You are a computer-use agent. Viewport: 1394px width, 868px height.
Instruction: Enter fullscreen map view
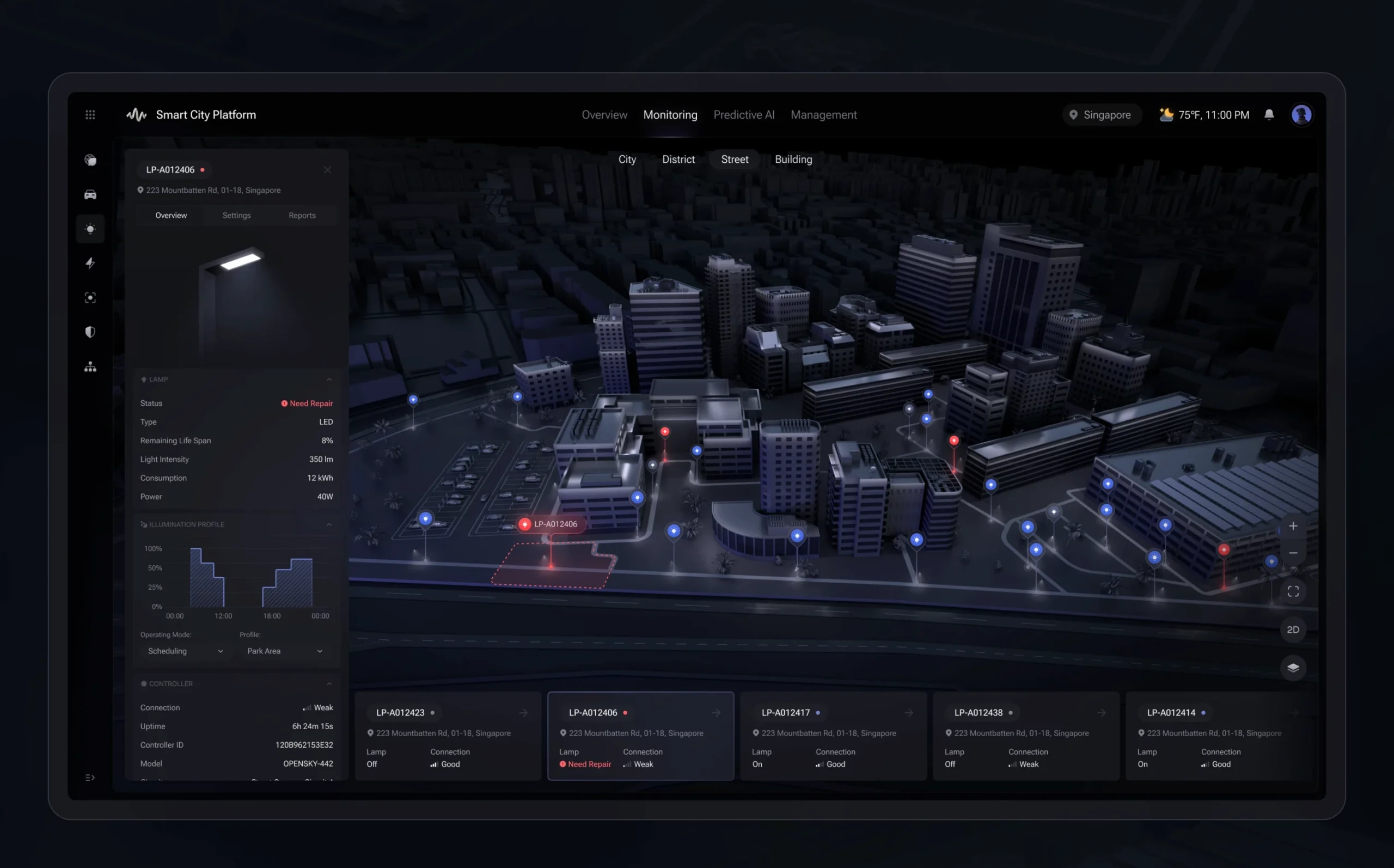(x=1292, y=591)
